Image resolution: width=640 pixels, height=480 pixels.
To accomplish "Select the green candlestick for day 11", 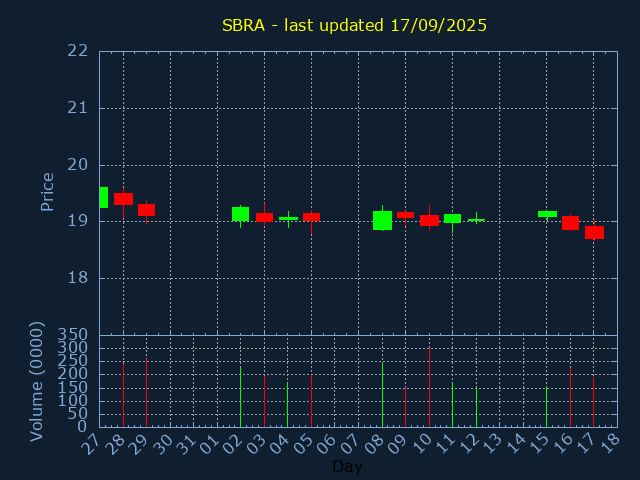I will [452, 218].
